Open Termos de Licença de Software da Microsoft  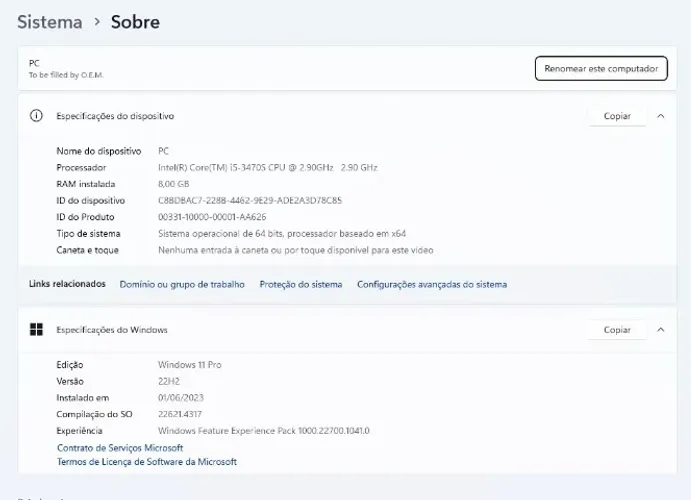click(x=147, y=462)
